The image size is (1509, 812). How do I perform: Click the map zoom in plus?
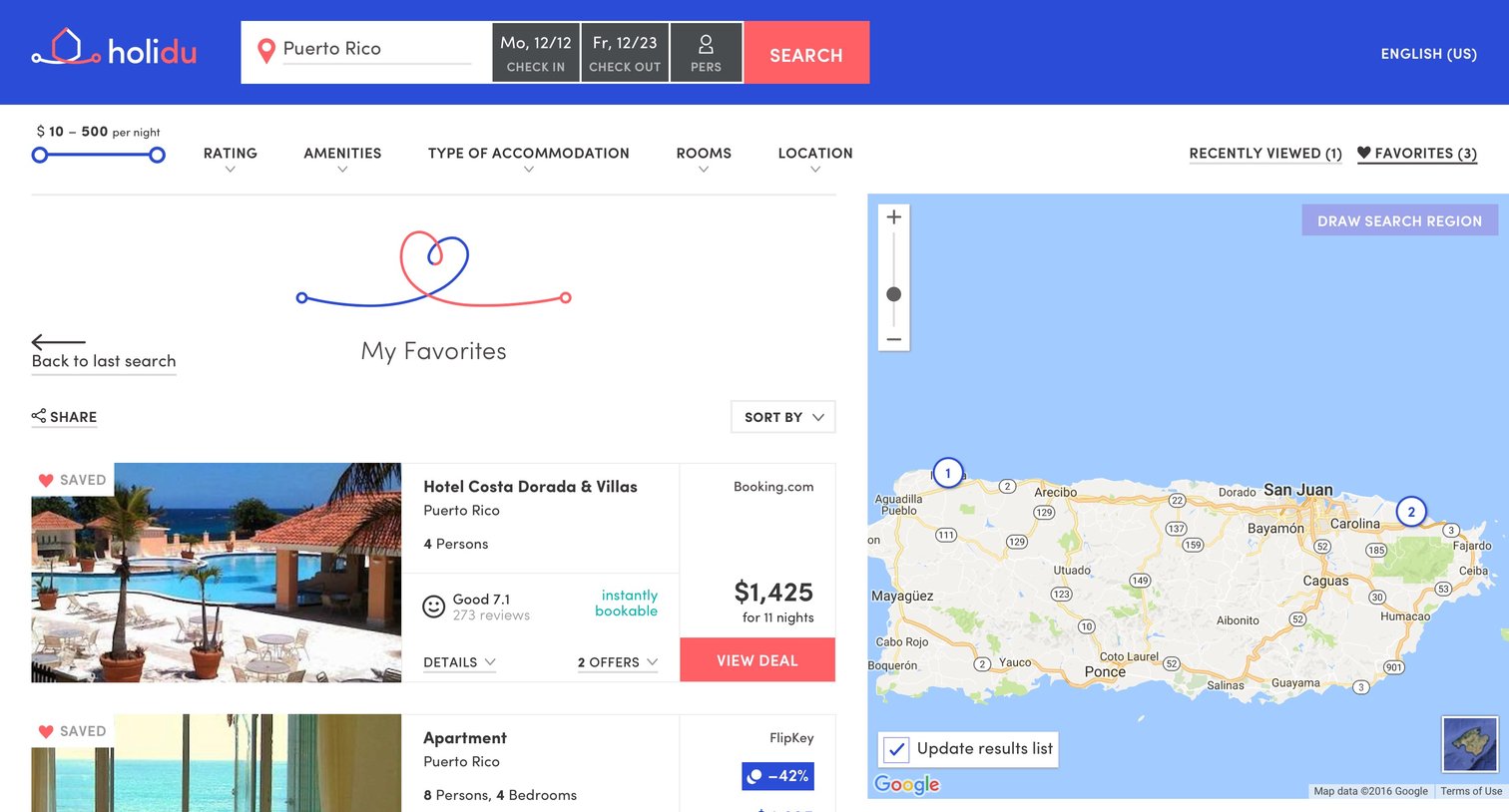tap(894, 217)
